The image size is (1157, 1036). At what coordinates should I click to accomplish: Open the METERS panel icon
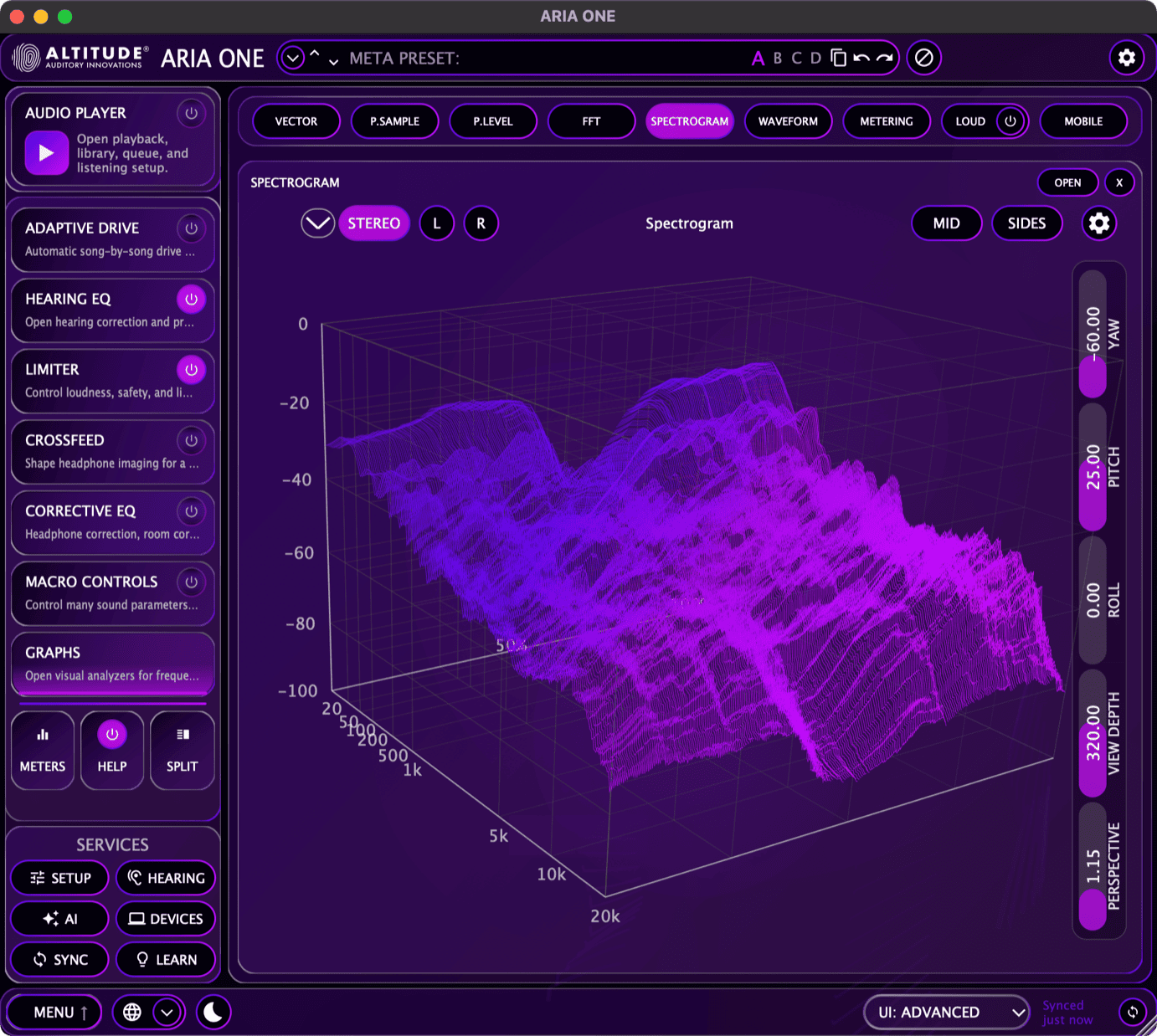click(43, 735)
